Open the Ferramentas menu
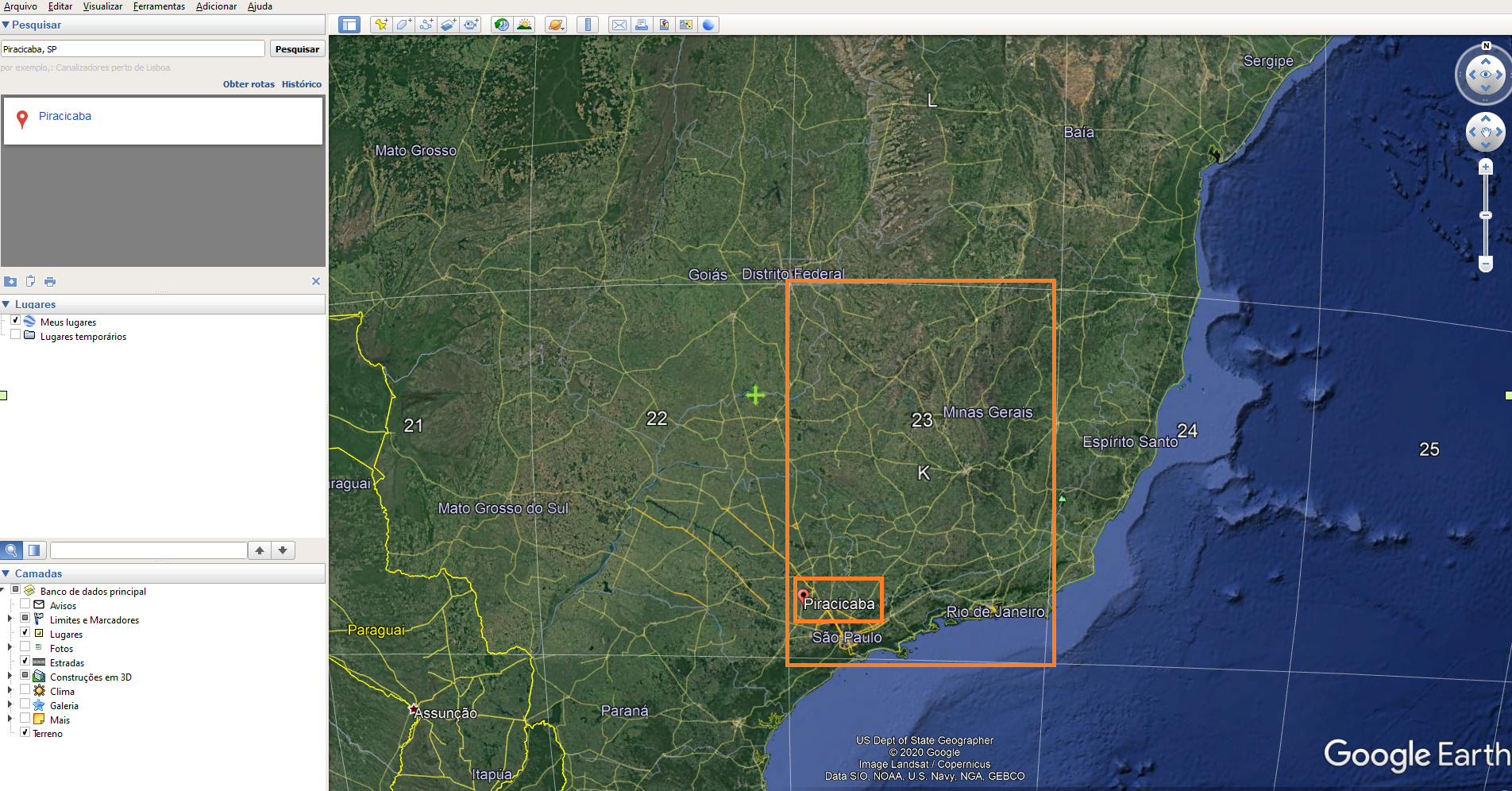 click(159, 6)
